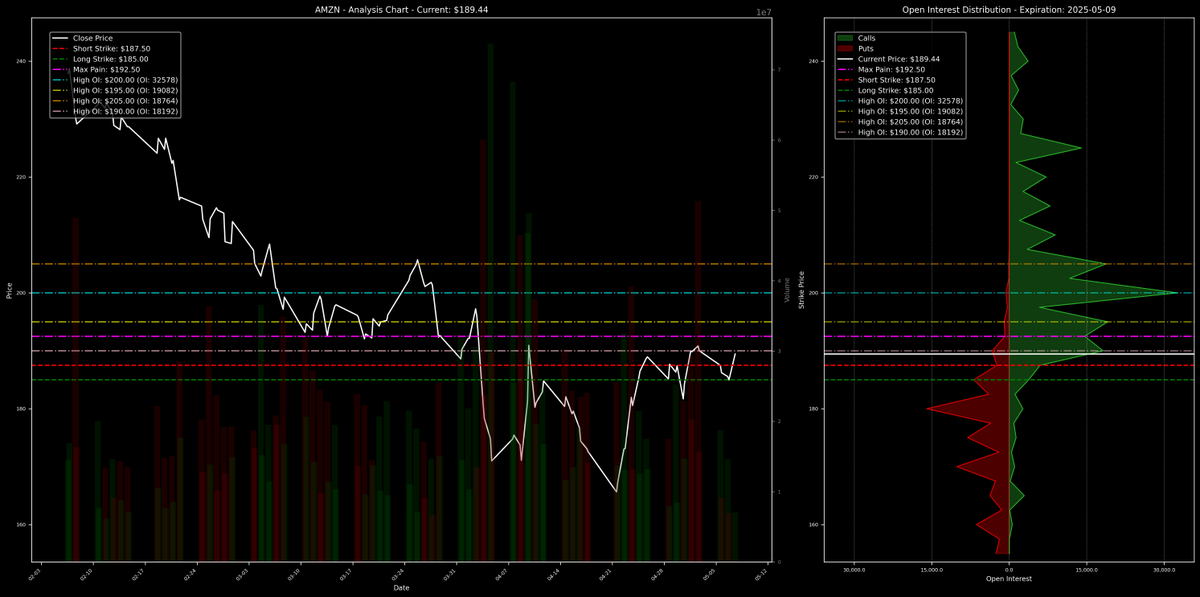
Task: Click the green Calls swatch in the legend
Action: point(846,38)
